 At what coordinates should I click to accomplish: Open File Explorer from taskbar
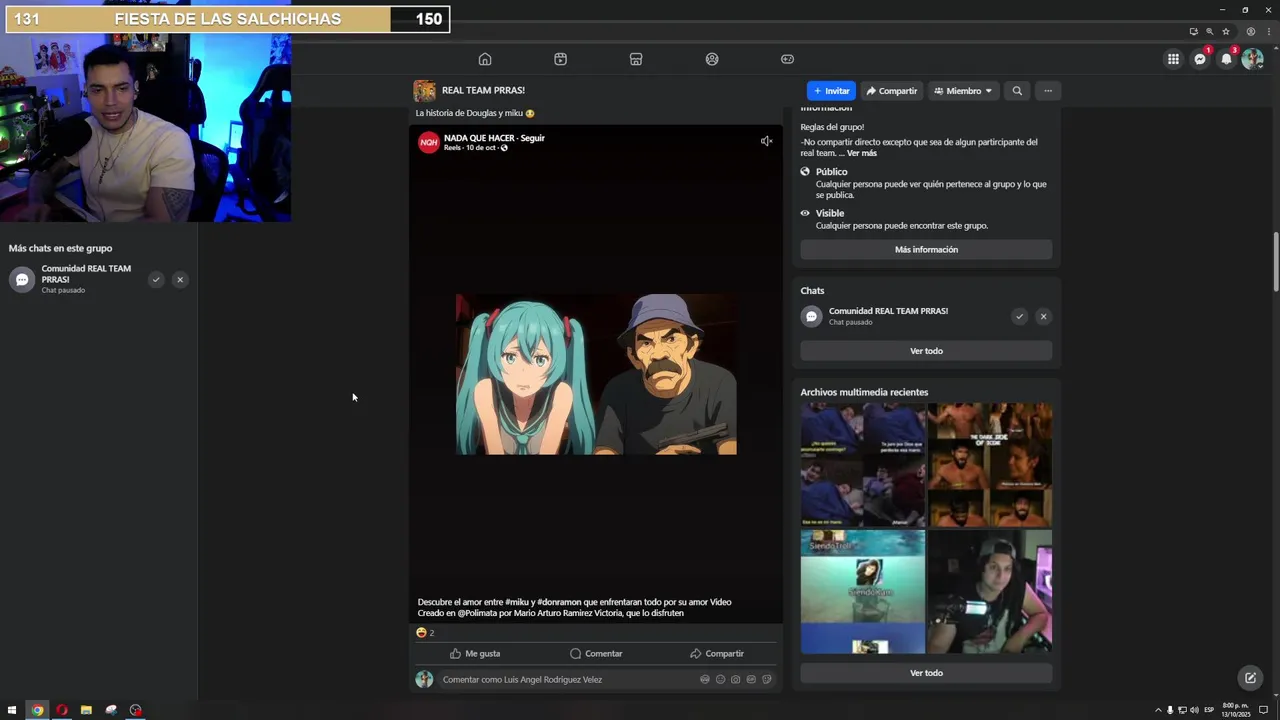(86, 710)
